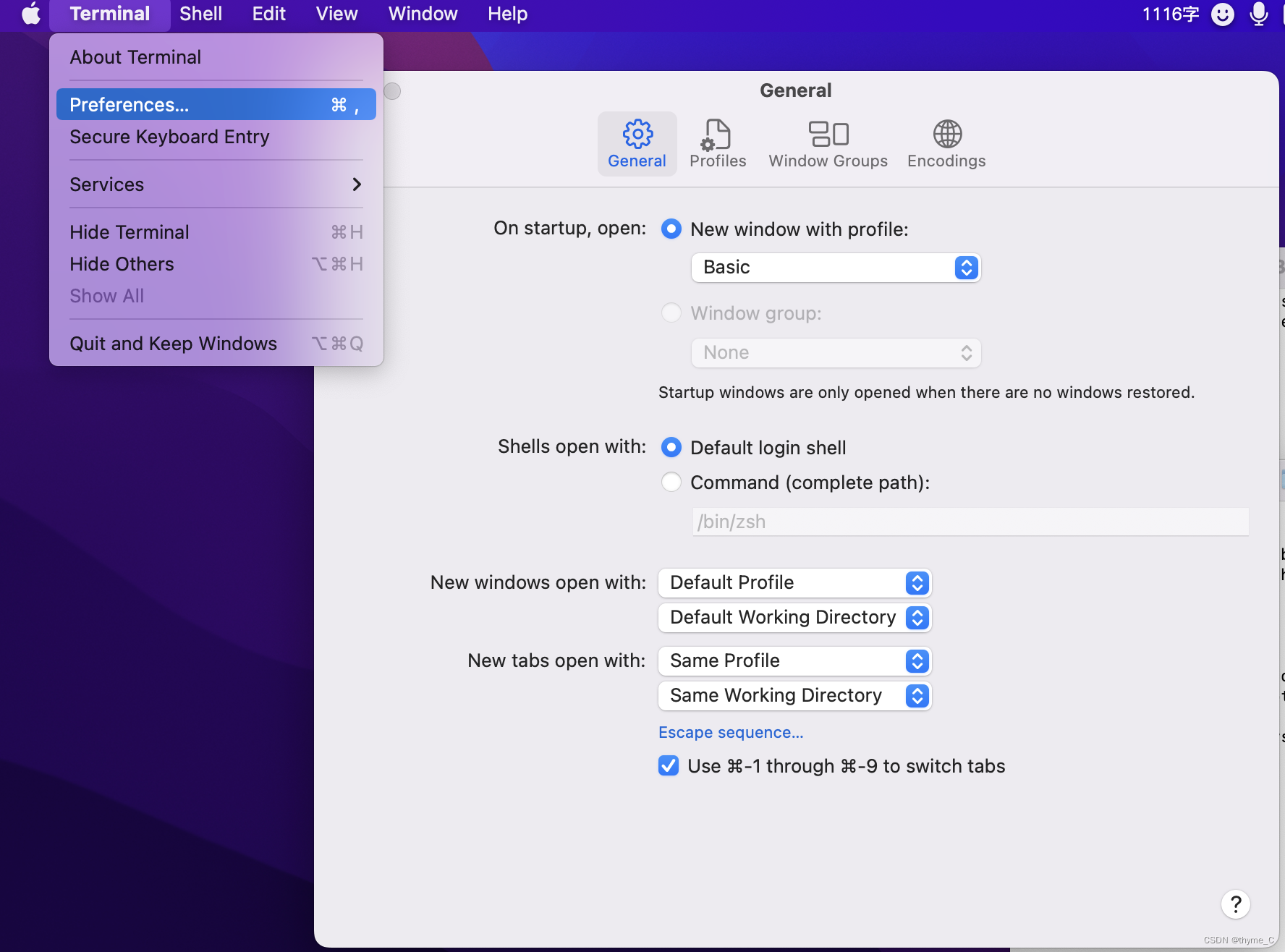Open the Default Working Directory dropdown
Viewport: 1285px width, 952px height.
pos(794,618)
